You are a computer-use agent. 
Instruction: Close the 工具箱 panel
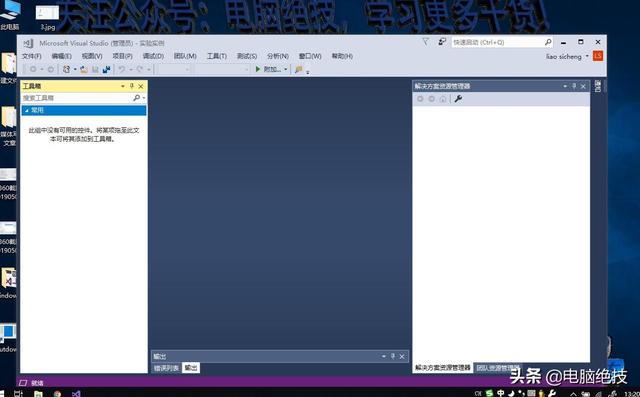pos(141,86)
